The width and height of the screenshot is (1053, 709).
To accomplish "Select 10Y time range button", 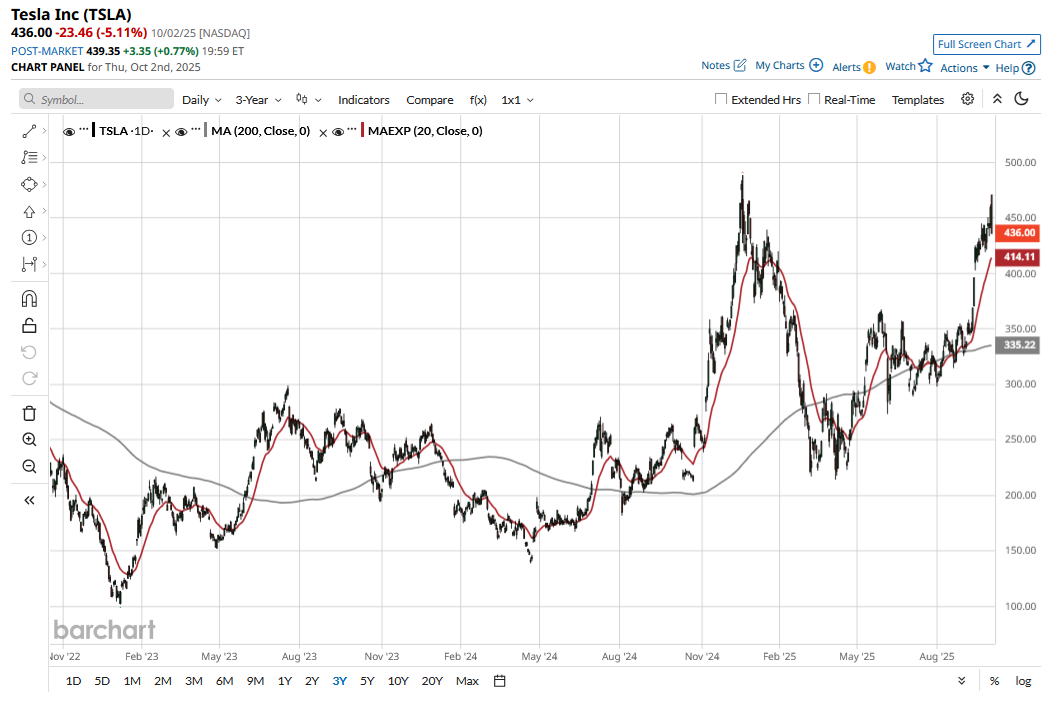I will [x=398, y=681].
